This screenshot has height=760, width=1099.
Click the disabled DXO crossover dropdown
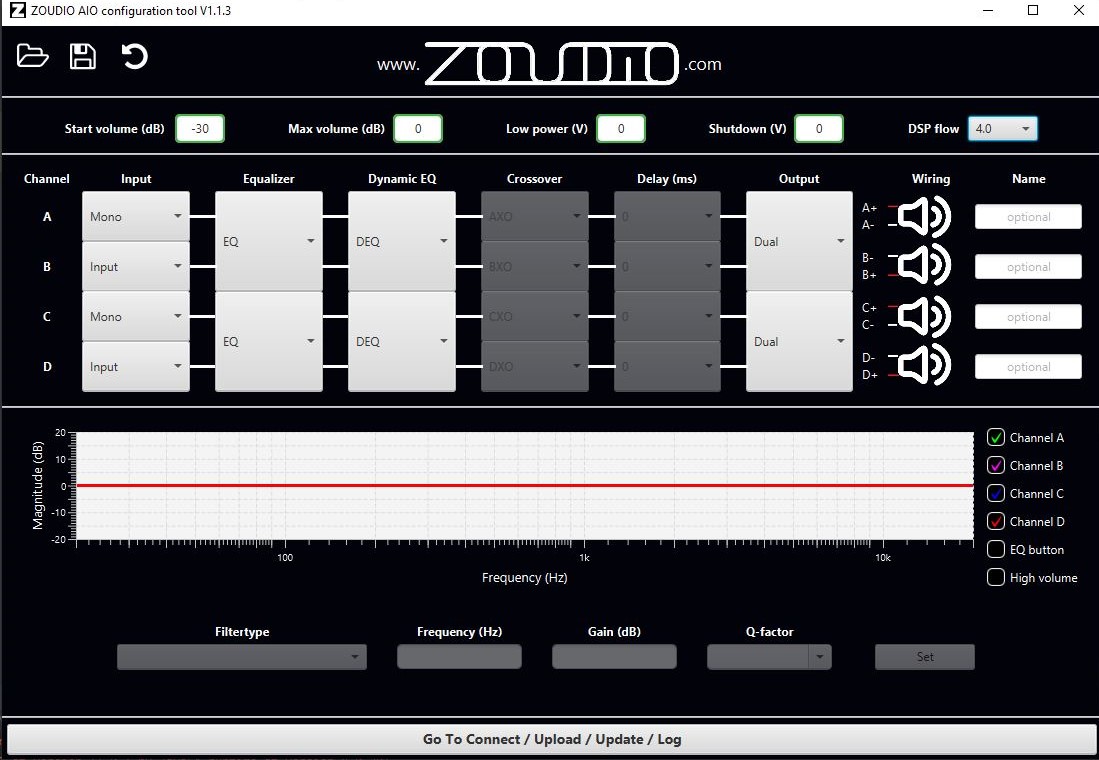pyautogui.click(x=535, y=367)
